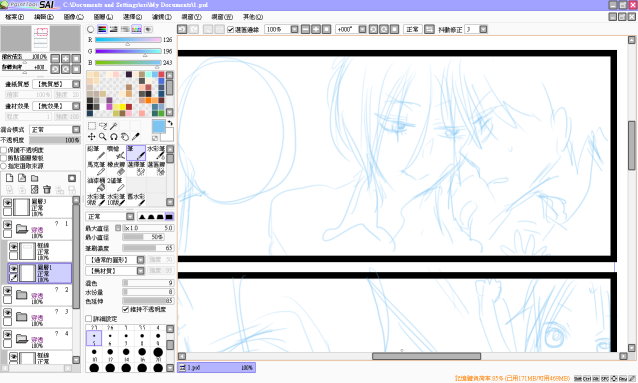Open the 選擇(S) selection menu
638x383 pixels.
133,17
